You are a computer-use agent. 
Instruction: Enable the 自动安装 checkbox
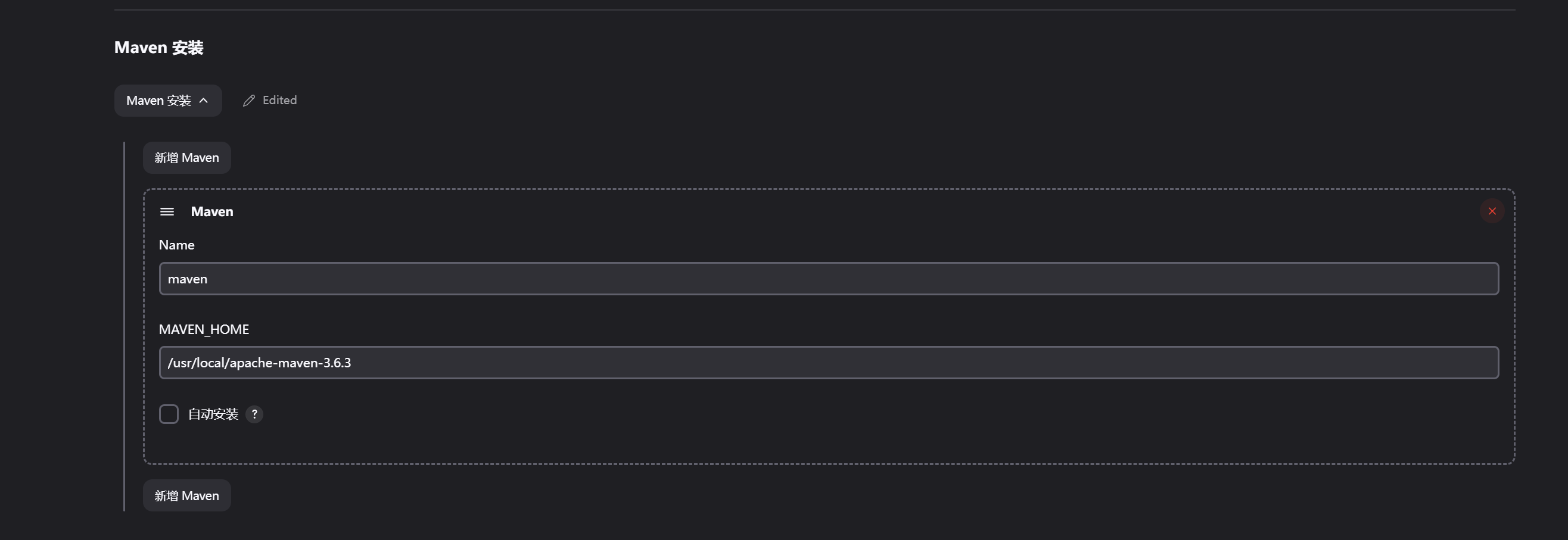click(x=169, y=414)
